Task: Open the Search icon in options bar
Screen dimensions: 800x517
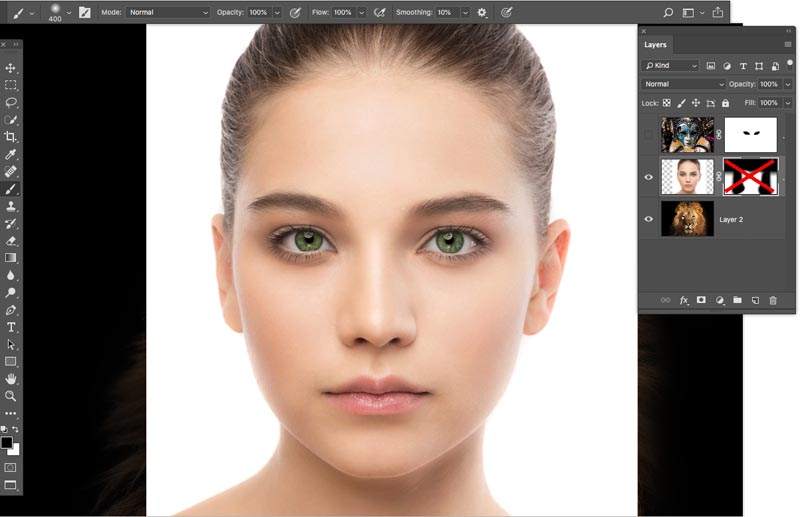Action: click(x=668, y=12)
